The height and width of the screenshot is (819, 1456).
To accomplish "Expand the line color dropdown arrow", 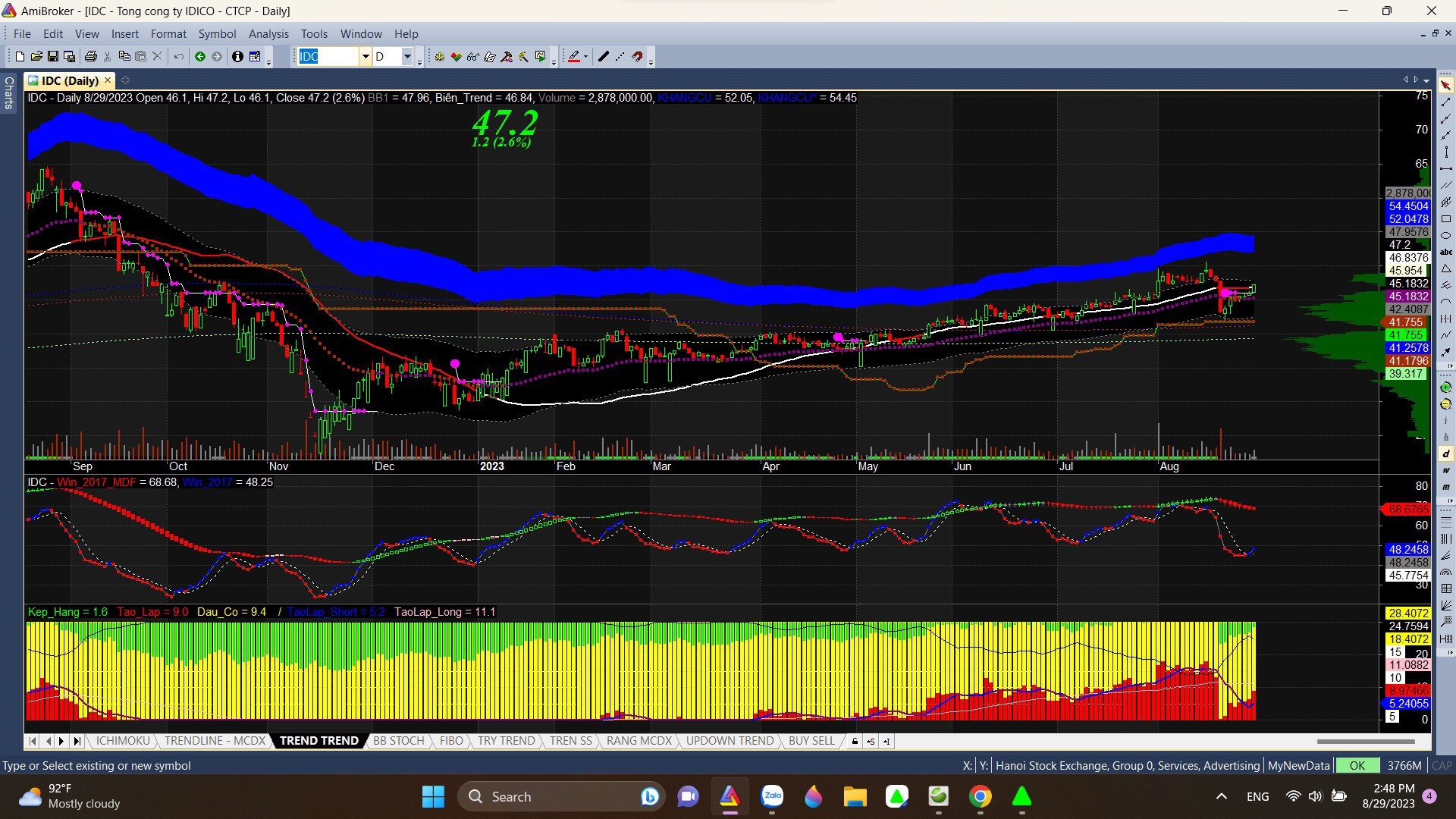I will click(585, 56).
